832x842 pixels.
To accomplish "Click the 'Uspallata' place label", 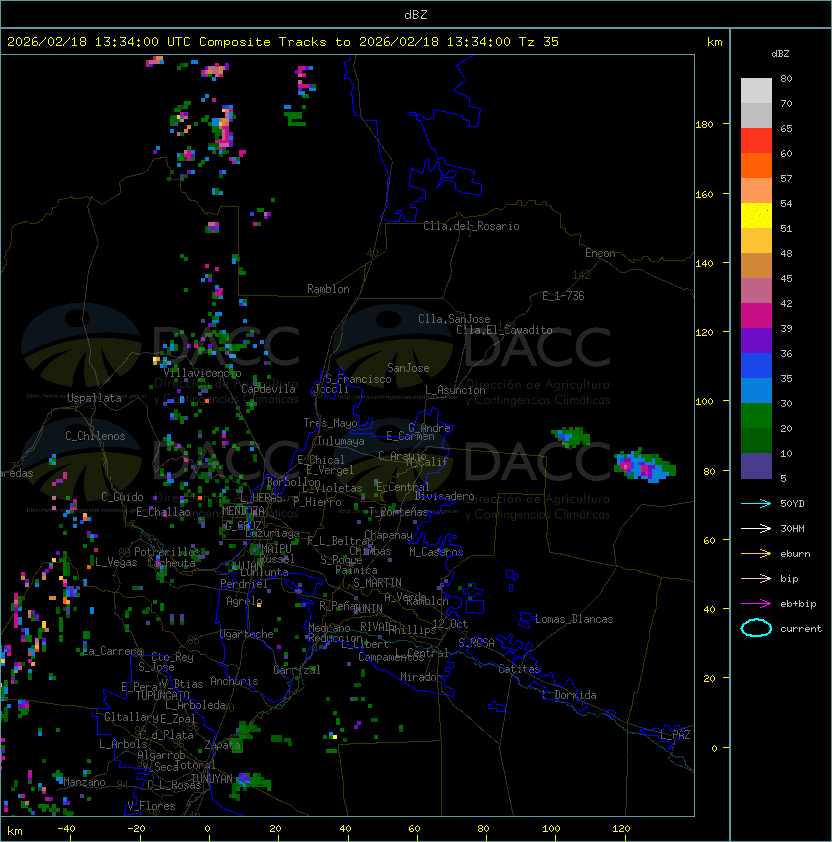I will click(x=94, y=398).
